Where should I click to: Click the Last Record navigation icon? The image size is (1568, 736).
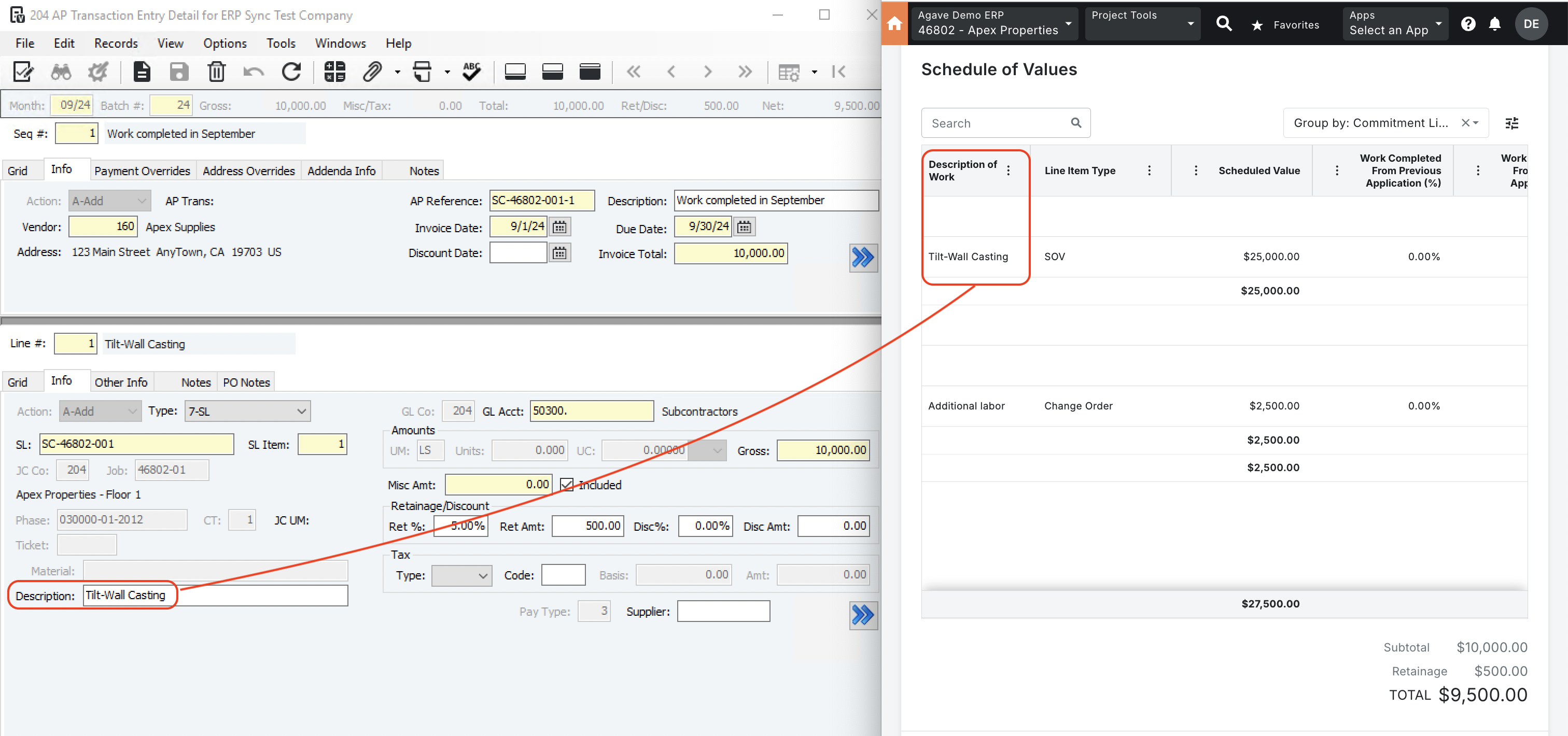[x=746, y=71]
